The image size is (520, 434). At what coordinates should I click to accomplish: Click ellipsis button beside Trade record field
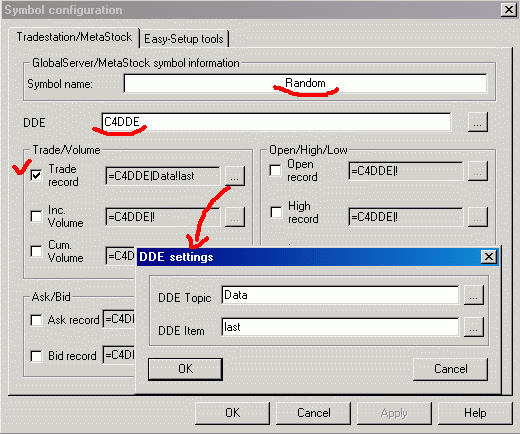[235, 176]
